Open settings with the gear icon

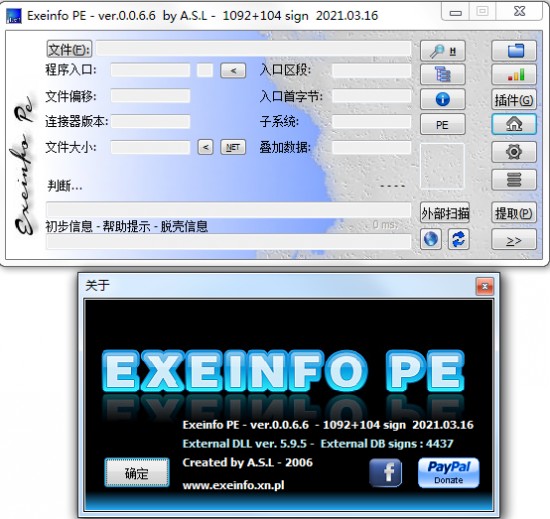point(514,152)
